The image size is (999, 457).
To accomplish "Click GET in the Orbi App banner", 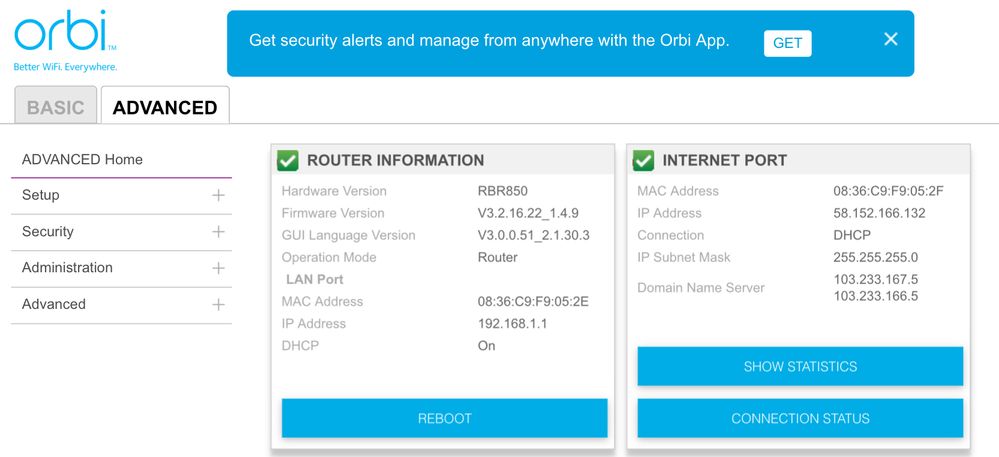I will pos(787,43).
